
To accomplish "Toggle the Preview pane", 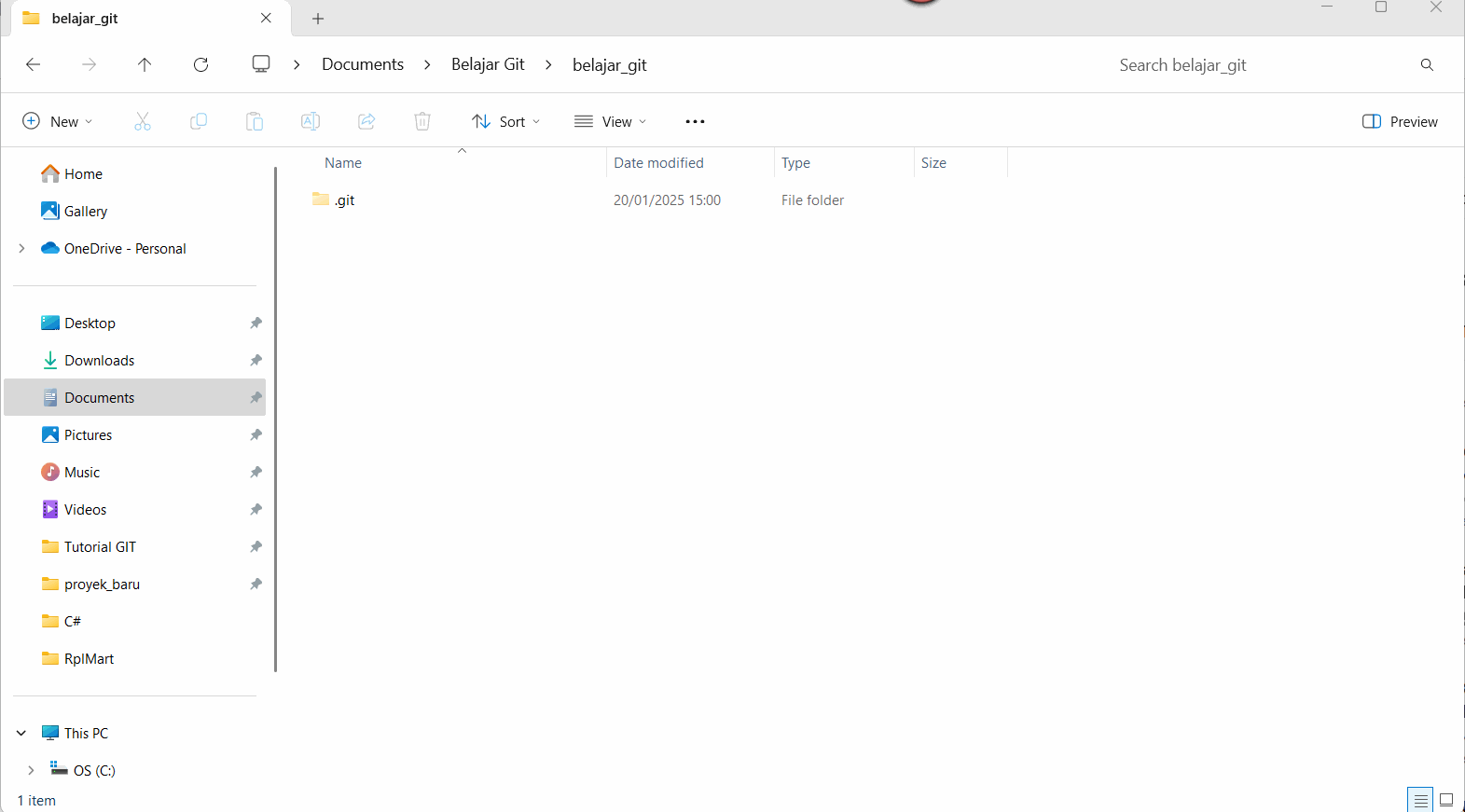I will coord(1400,121).
